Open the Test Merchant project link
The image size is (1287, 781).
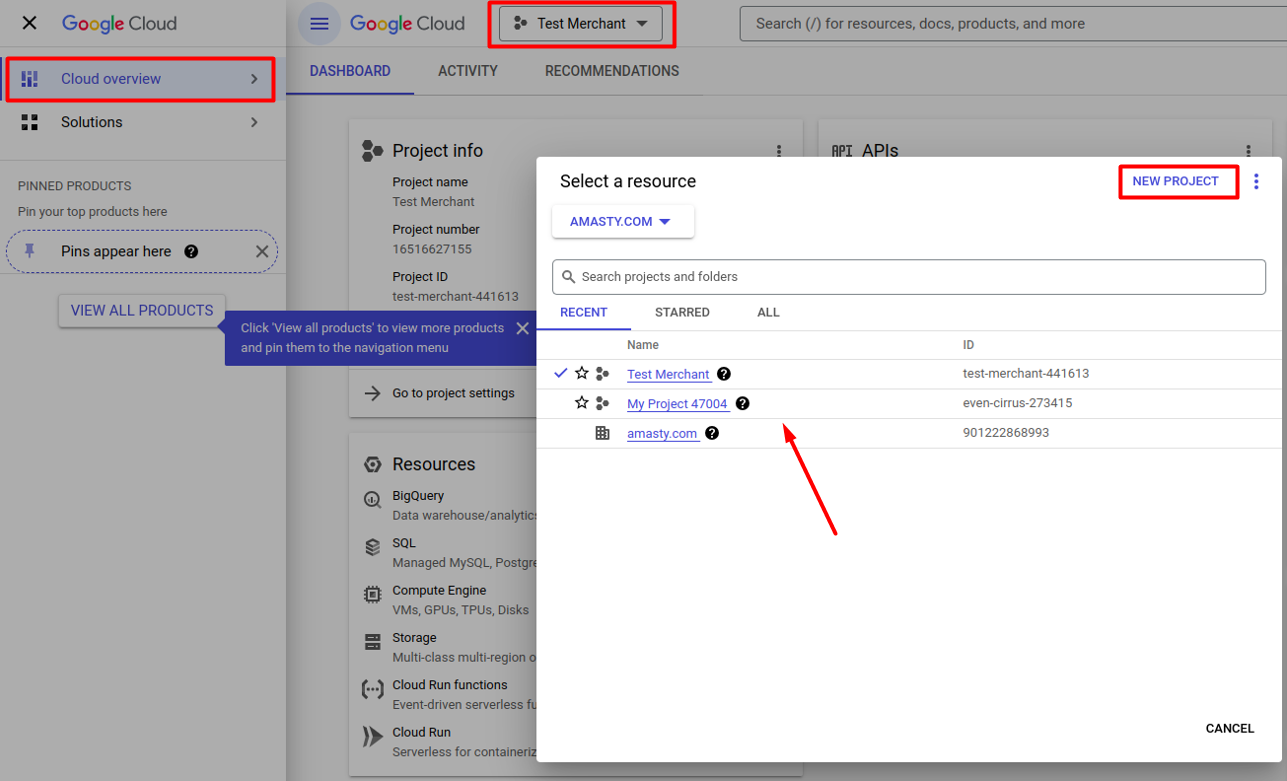click(668, 374)
